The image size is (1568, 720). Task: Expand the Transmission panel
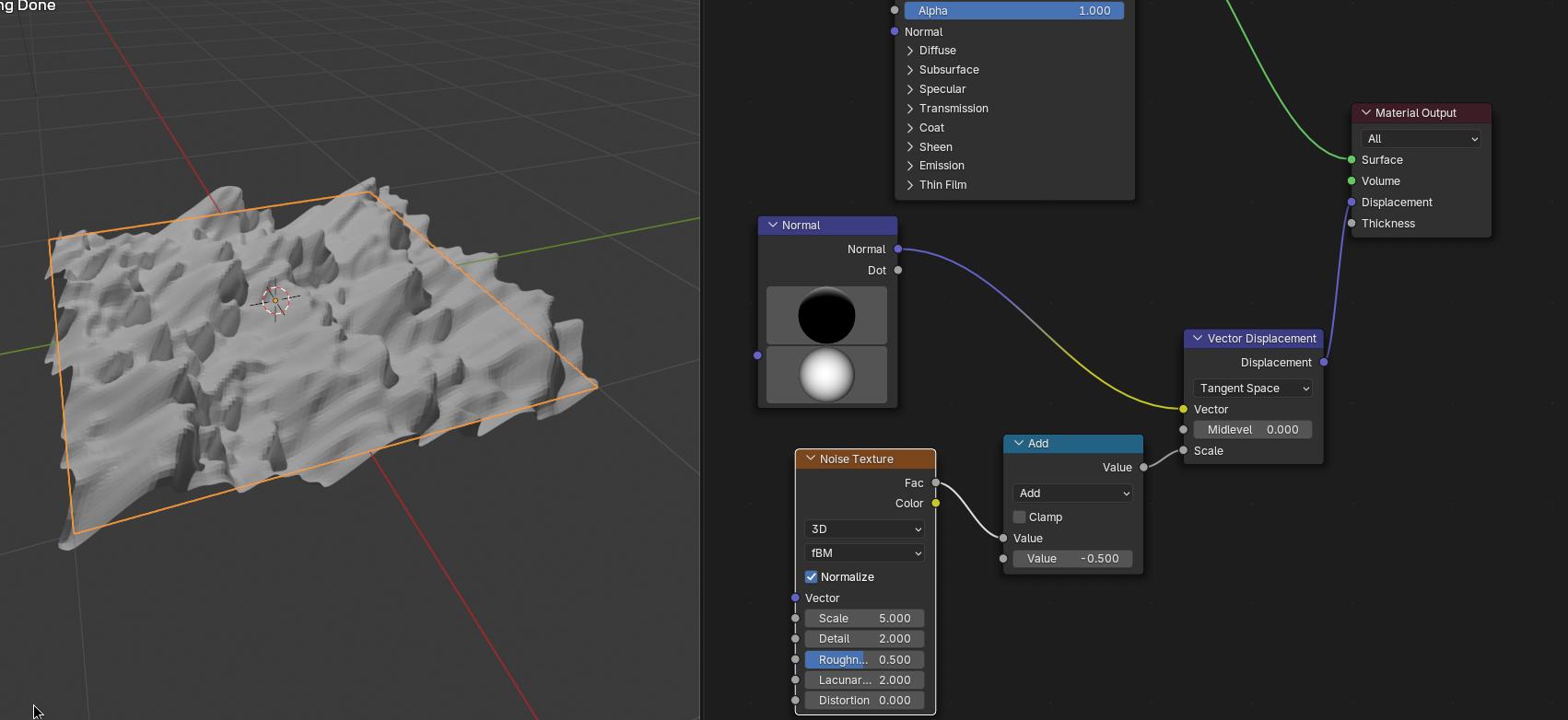click(x=909, y=109)
